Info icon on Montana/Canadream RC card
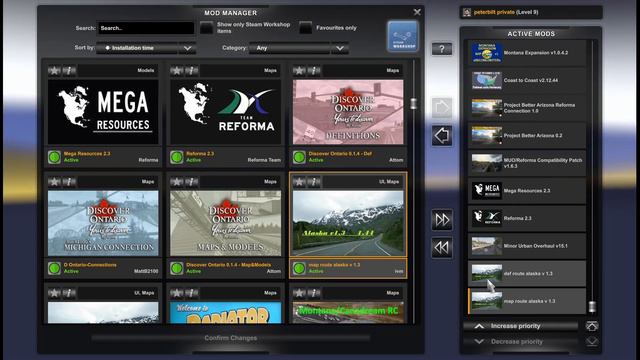 pos(314,293)
